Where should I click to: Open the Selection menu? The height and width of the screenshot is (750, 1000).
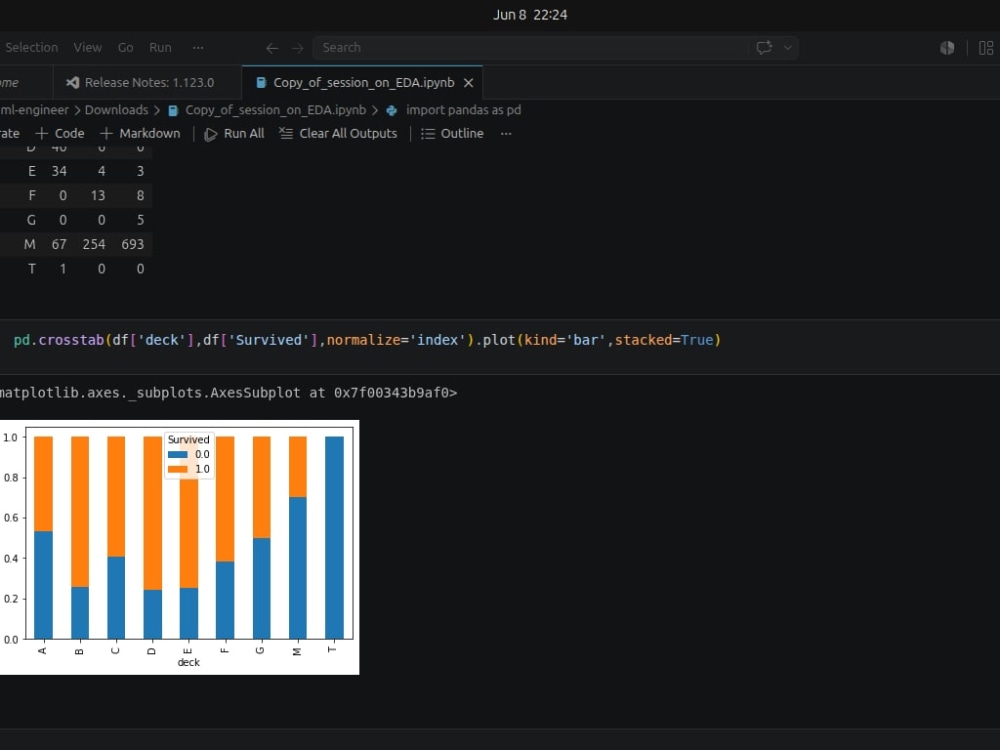pos(31,48)
